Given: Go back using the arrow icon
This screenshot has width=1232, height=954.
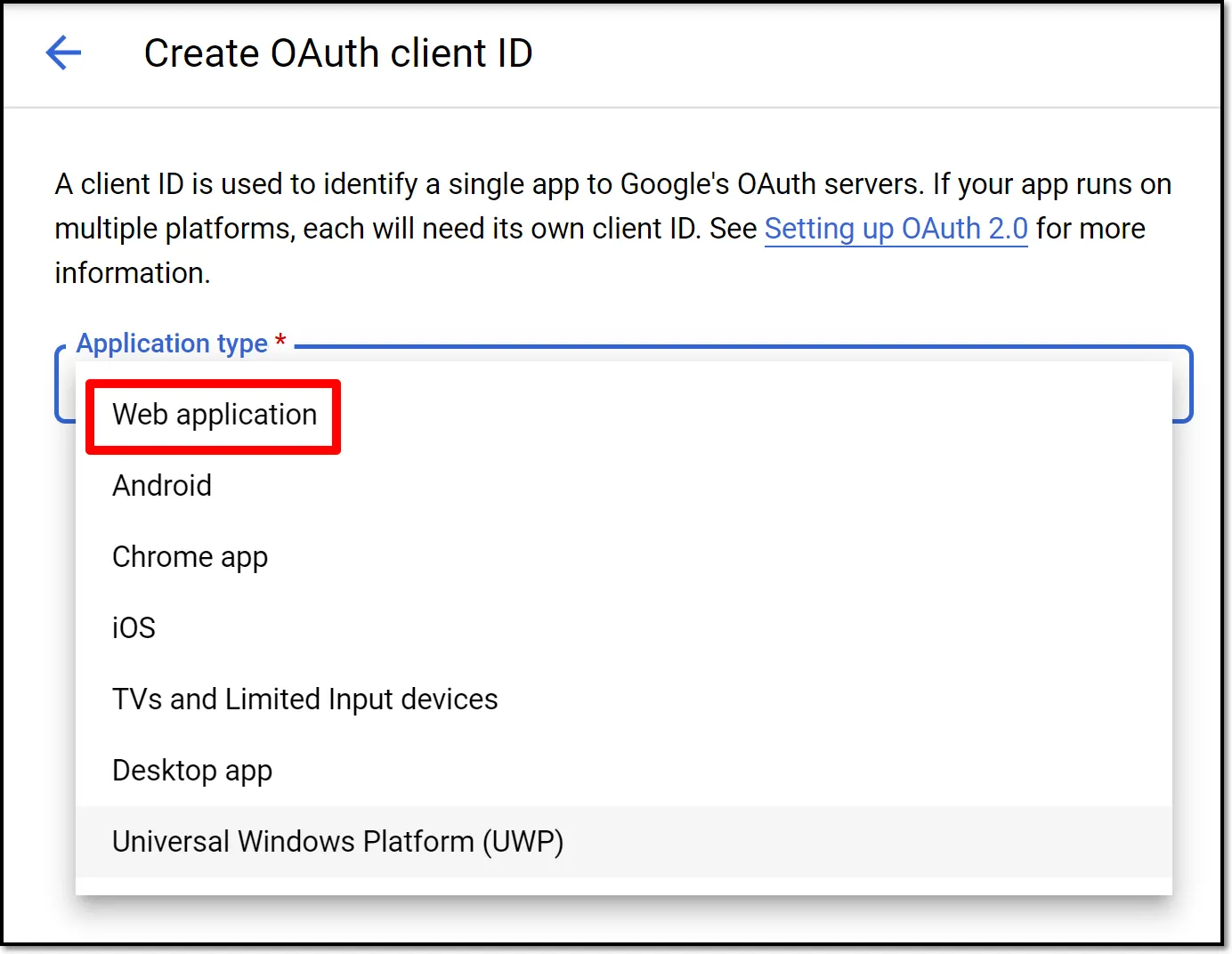Looking at the screenshot, I should point(63,53).
